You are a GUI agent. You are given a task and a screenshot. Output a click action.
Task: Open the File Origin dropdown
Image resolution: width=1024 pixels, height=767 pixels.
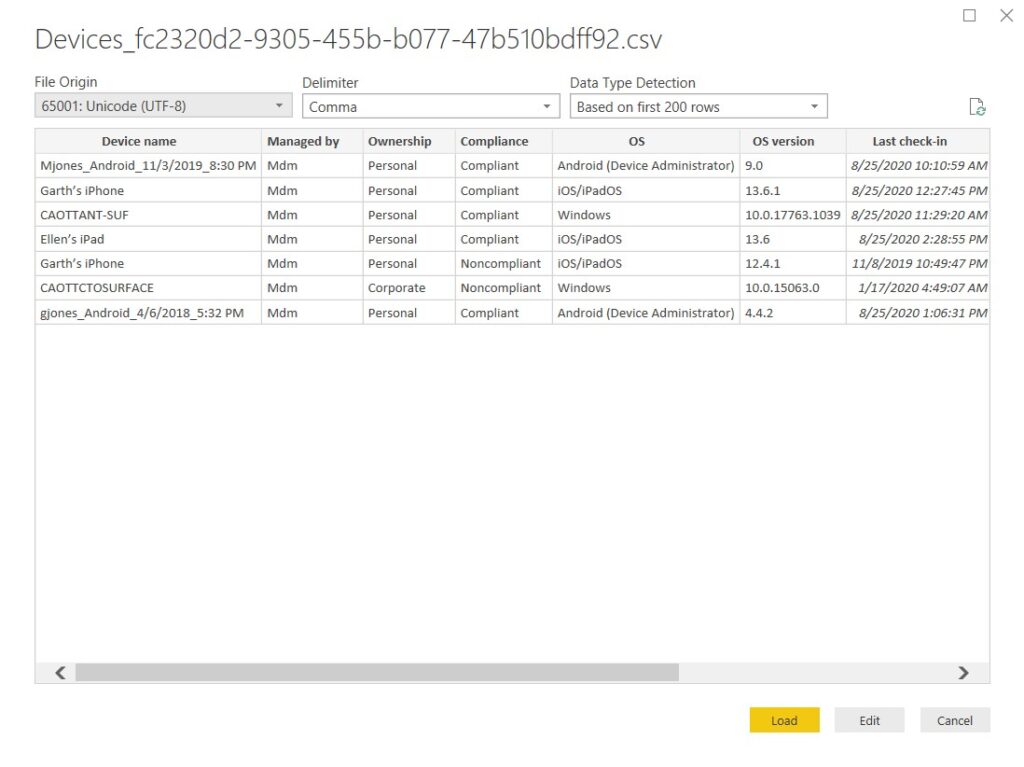pos(164,106)
